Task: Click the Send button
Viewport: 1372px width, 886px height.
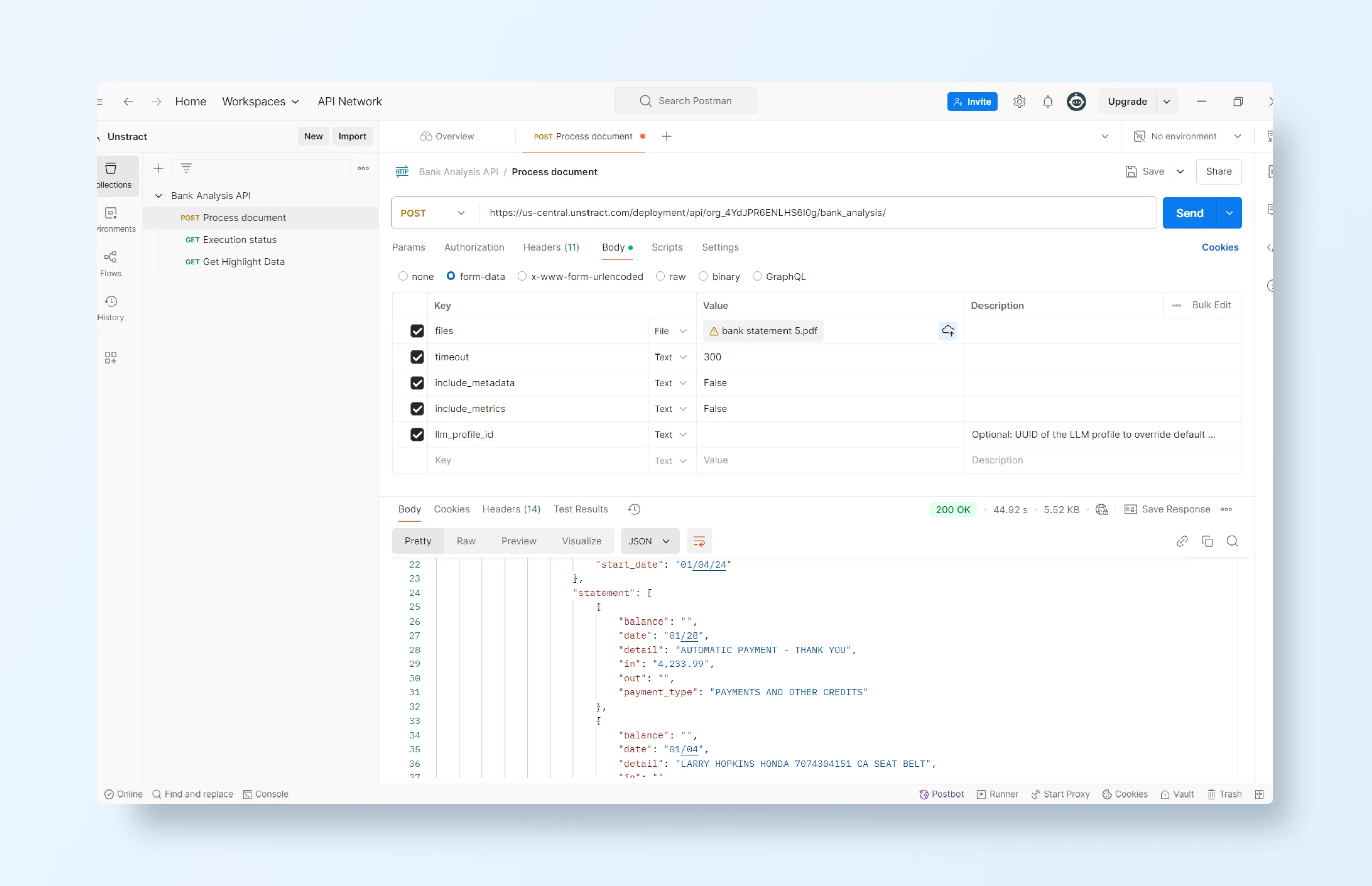Action: click(x=1190, y=212)
